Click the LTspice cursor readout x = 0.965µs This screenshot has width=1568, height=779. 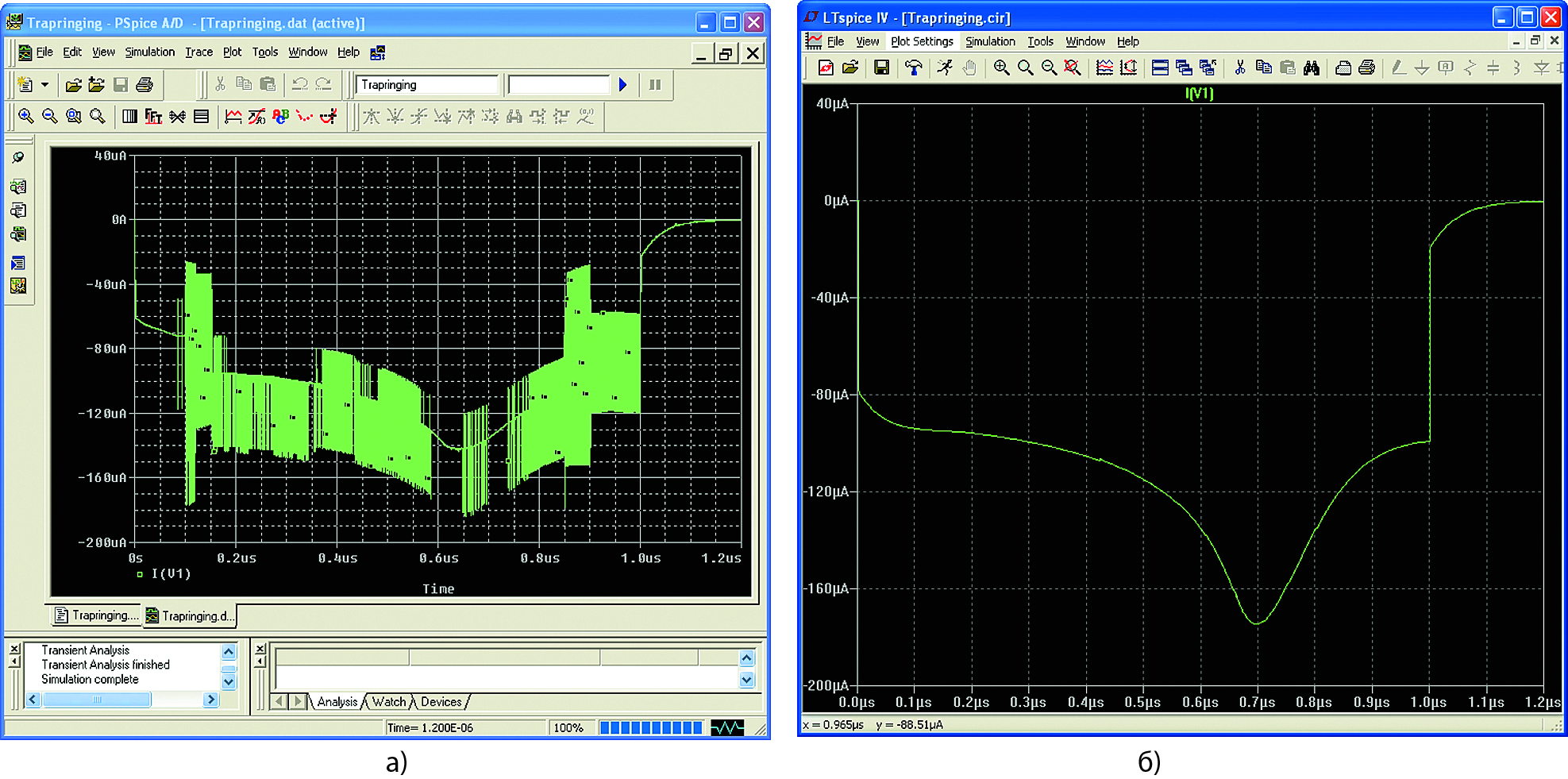click(x=833, y=725)
